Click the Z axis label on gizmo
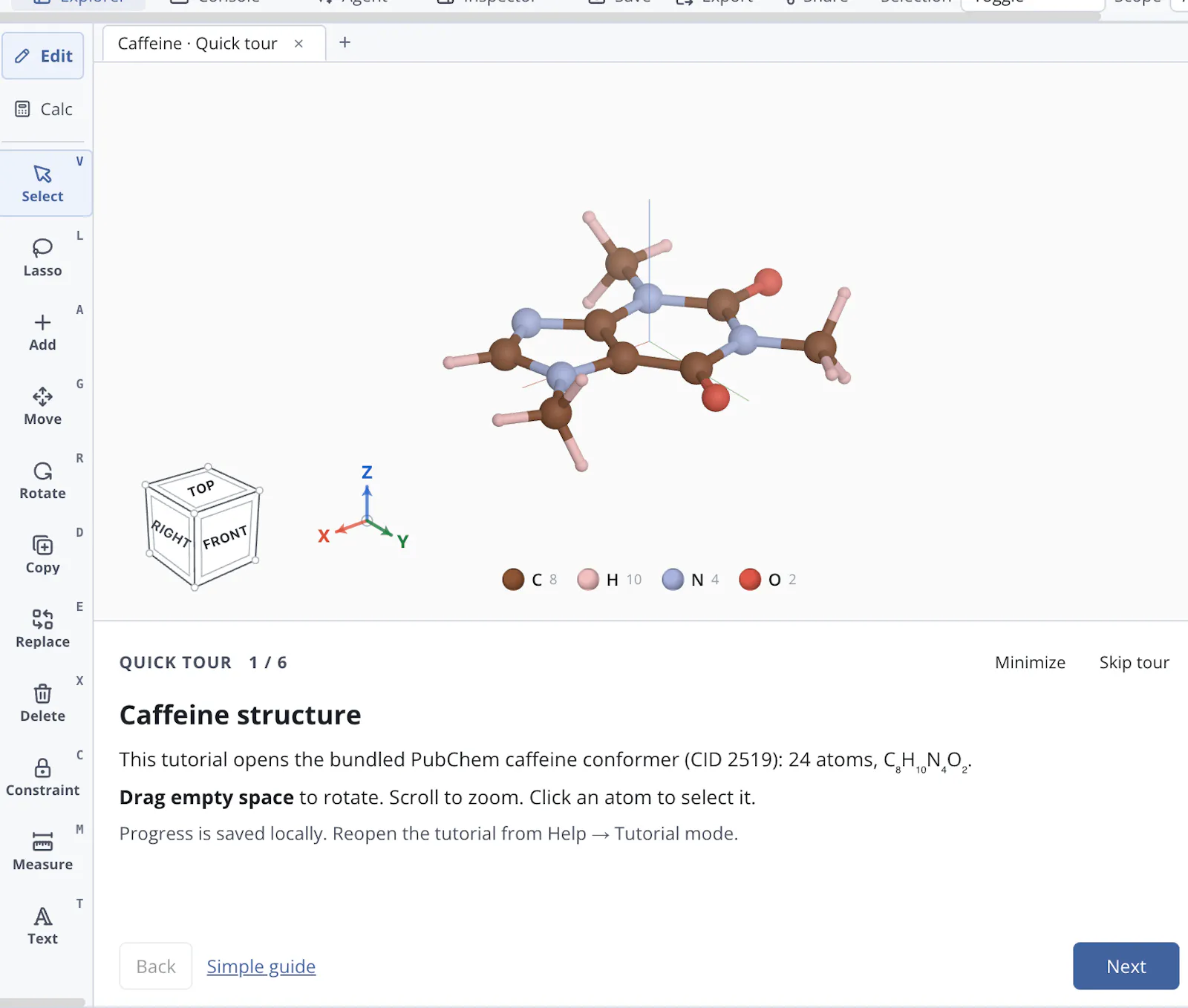Screen dimensions: 1188x1008 367,472
